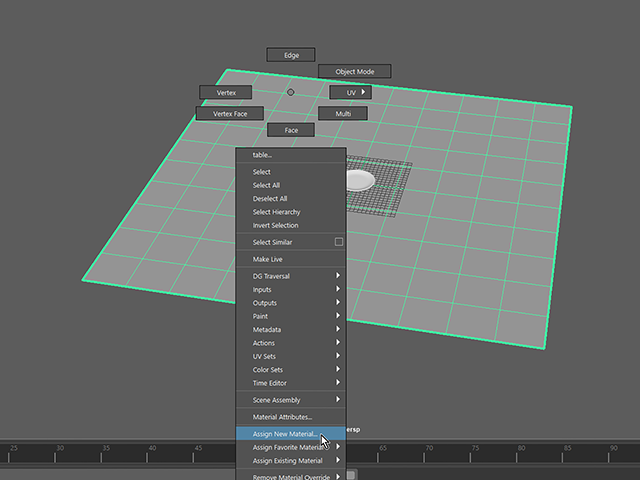Choose Vertex Face component mode

229,113
